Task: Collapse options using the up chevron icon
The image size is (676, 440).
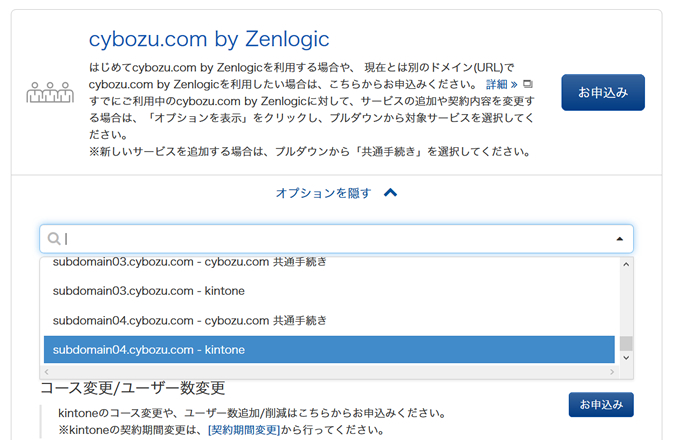Action: coord(391,192)
